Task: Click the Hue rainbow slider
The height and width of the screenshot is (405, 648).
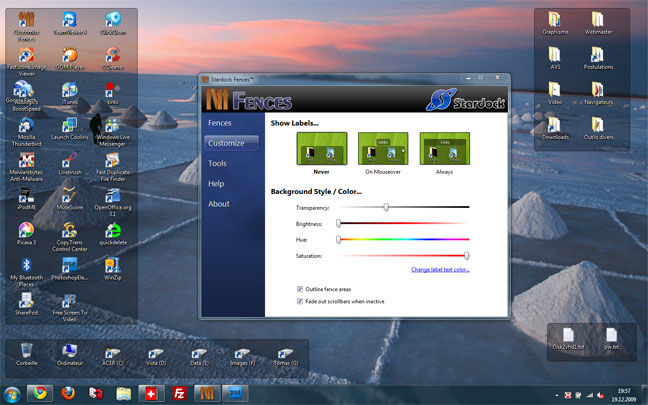Action: pos(404,239)
